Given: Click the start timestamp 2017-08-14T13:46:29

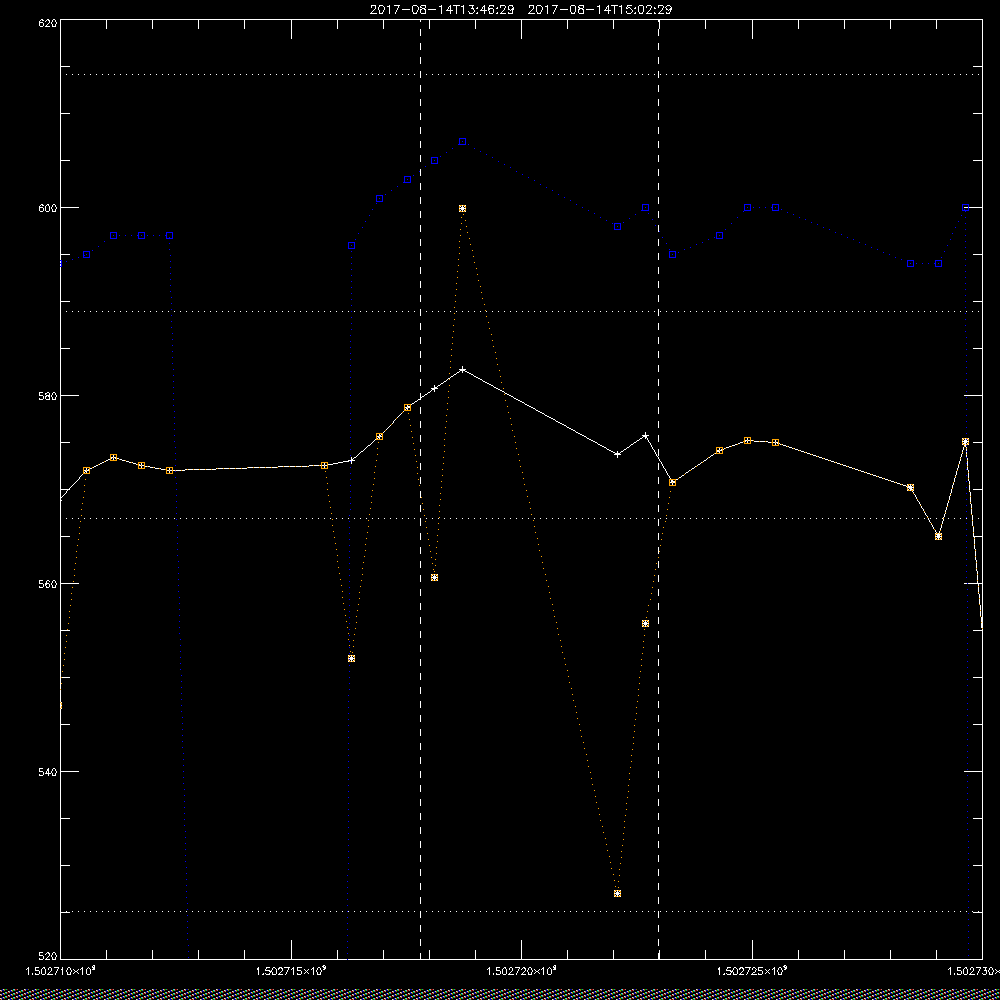Looking at the screenshot, I should coord(442,10).
